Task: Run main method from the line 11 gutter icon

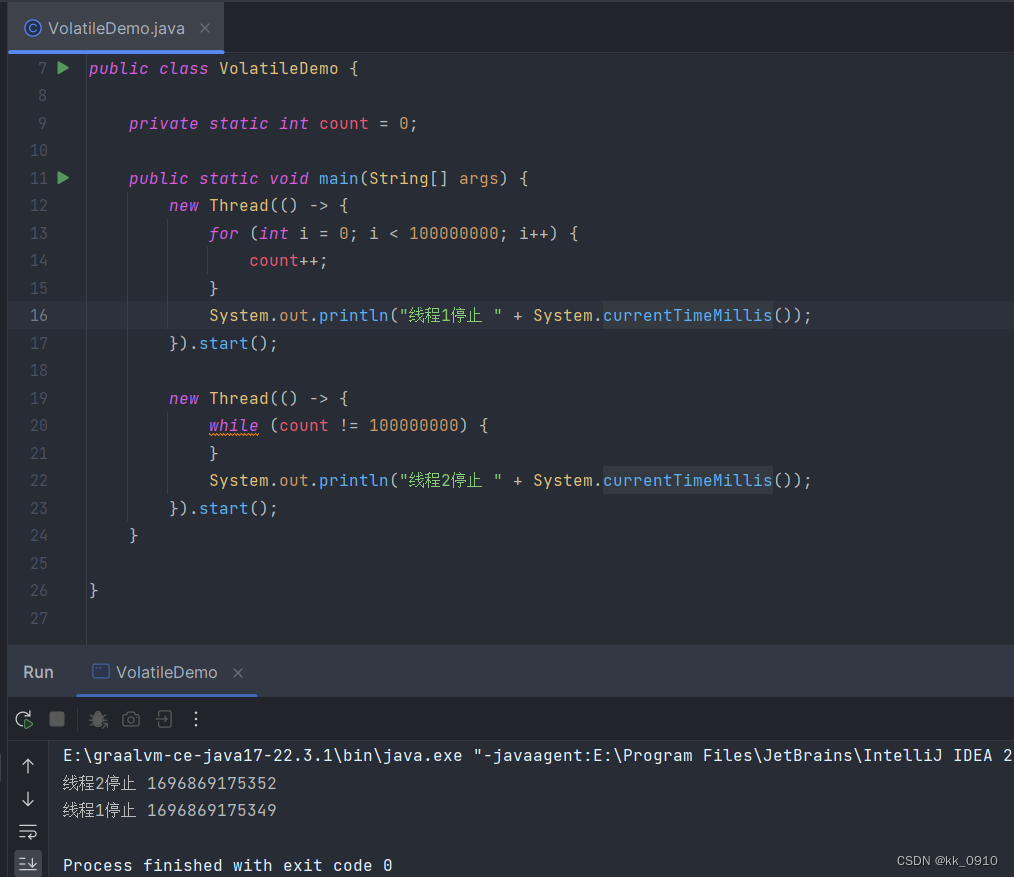Action: pyautogui.click(x=62, y=178)
